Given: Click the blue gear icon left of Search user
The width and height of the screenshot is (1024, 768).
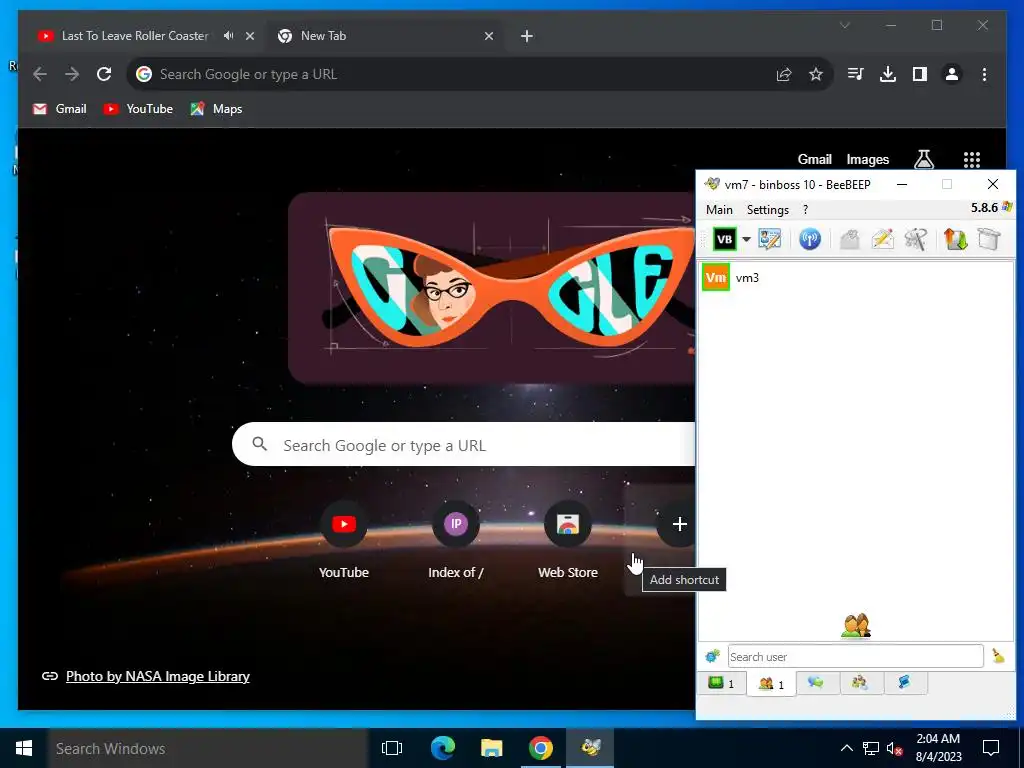Looking at the screenshot, I should [712, 656].
